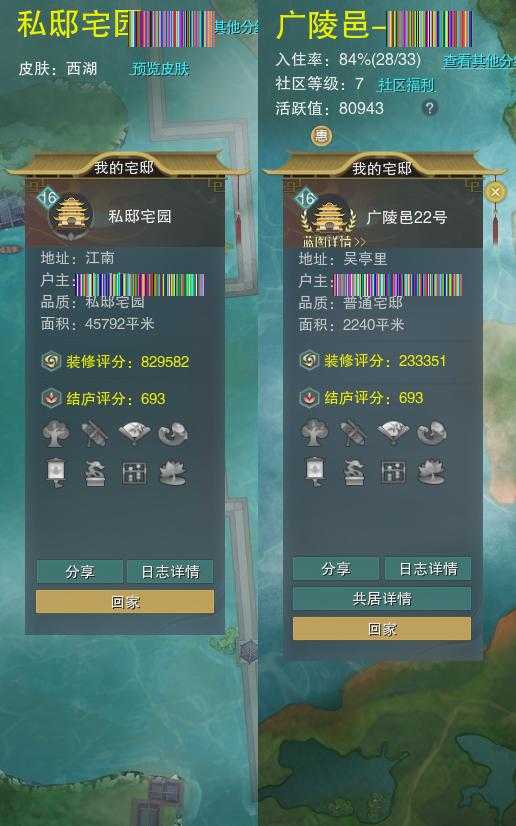This screenshot has height=826, width=516.
Task: Click the tree icon in 私邸宅园 panel
Action: point(56,434)
